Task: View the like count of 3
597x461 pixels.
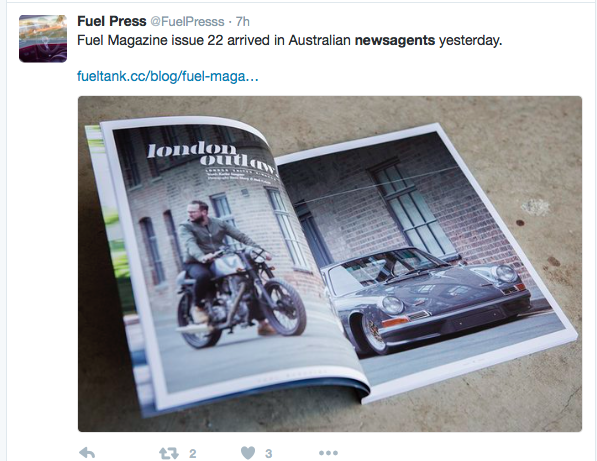Action: click(269, 453)
